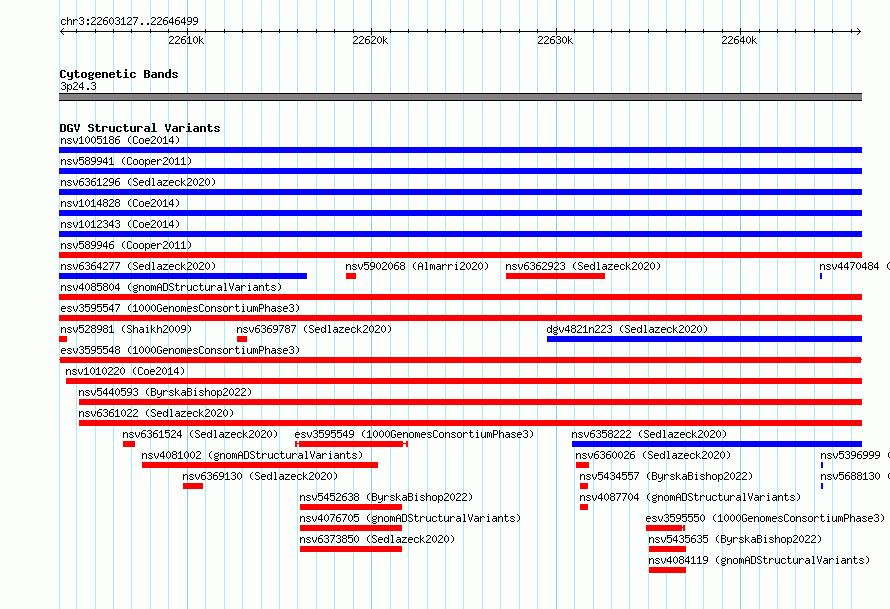Select nsv6362923 (Sedlazeck2020) label

point(583,266)
